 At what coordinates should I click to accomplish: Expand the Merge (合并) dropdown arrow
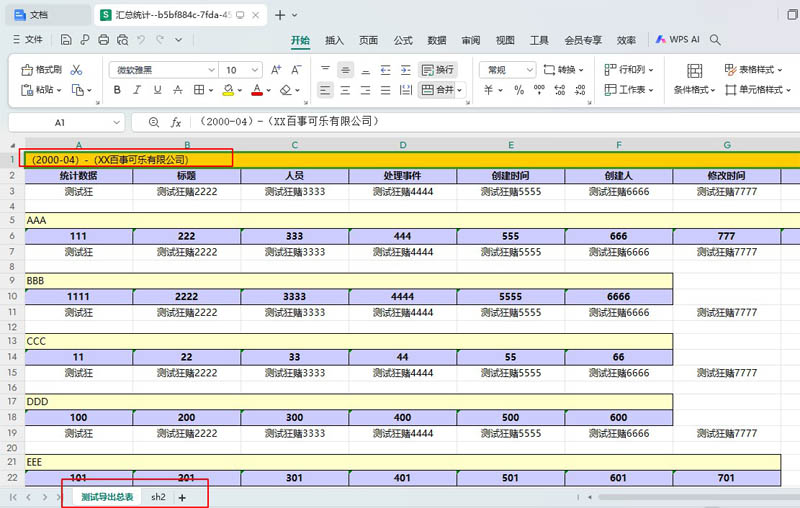click(x=460, y=90)
